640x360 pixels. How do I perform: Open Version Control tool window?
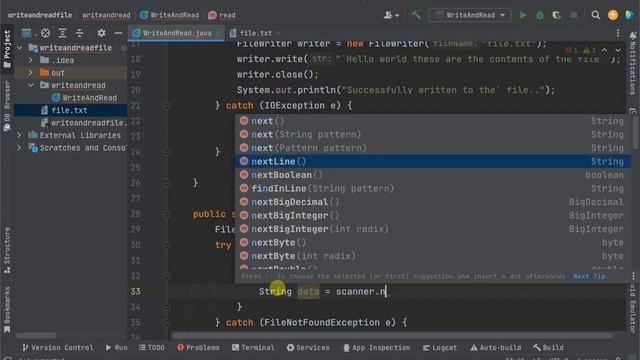click(x=58, y=348)
